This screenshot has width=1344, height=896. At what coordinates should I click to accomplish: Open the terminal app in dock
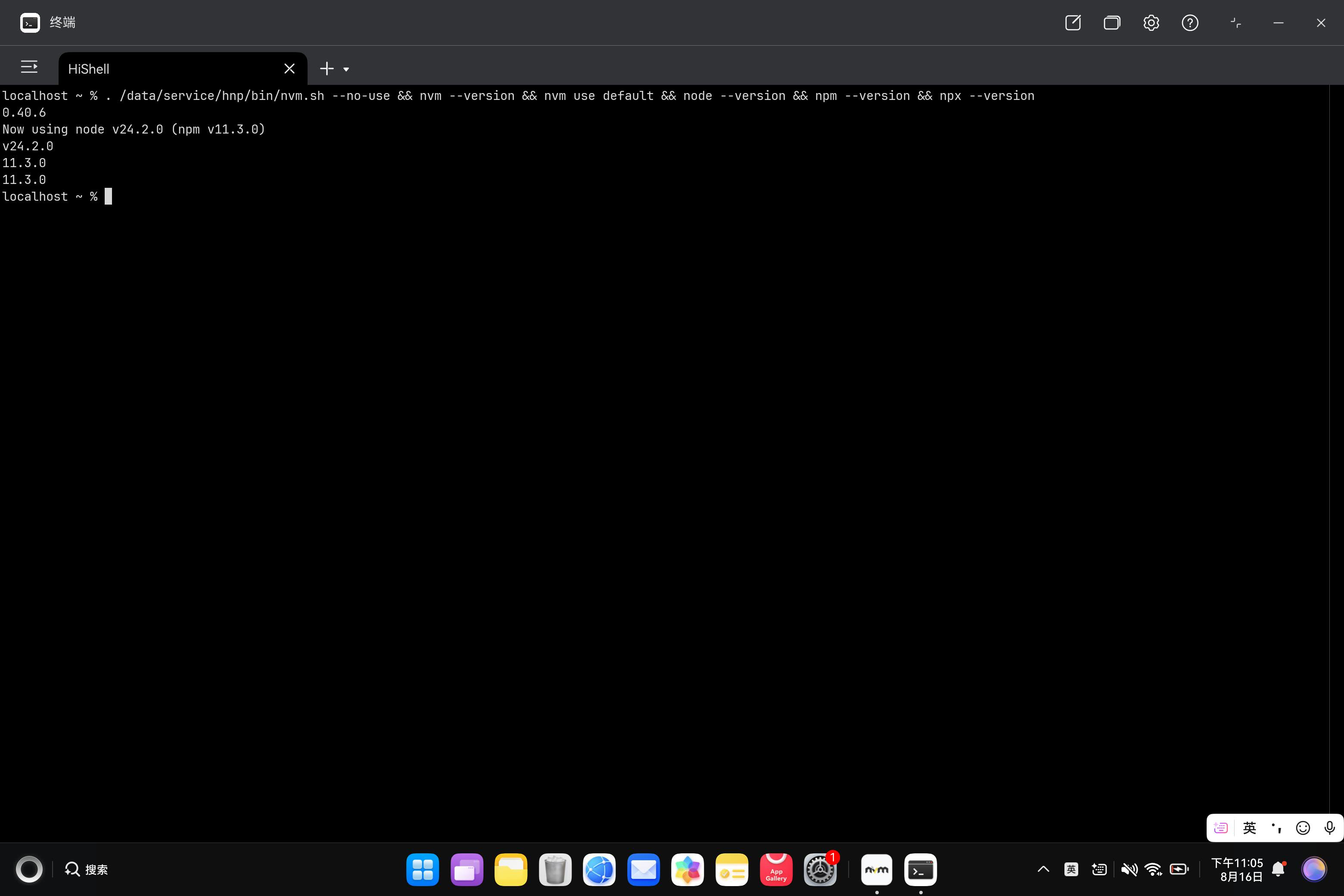coord(920,870)
